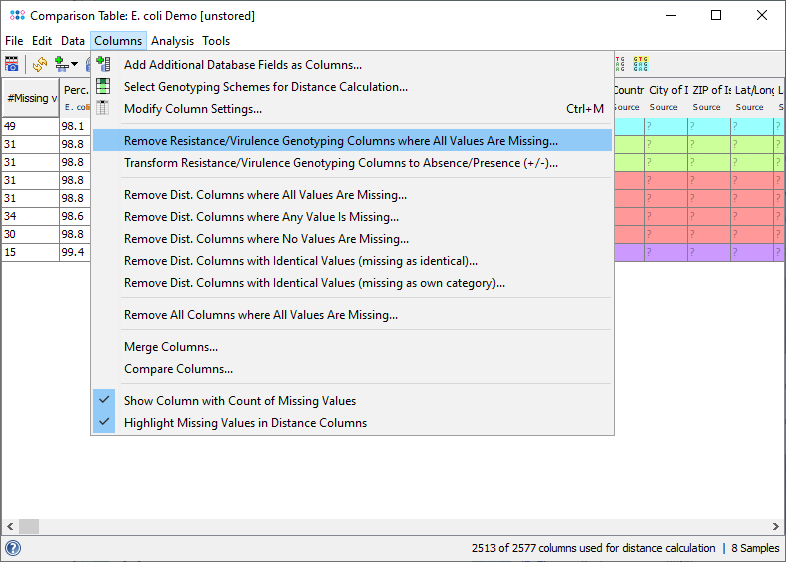Open dropdown arrow next to add-column icon
Image resolution: width=786 pixels, height=562 pixels.
tap(75, 65)
